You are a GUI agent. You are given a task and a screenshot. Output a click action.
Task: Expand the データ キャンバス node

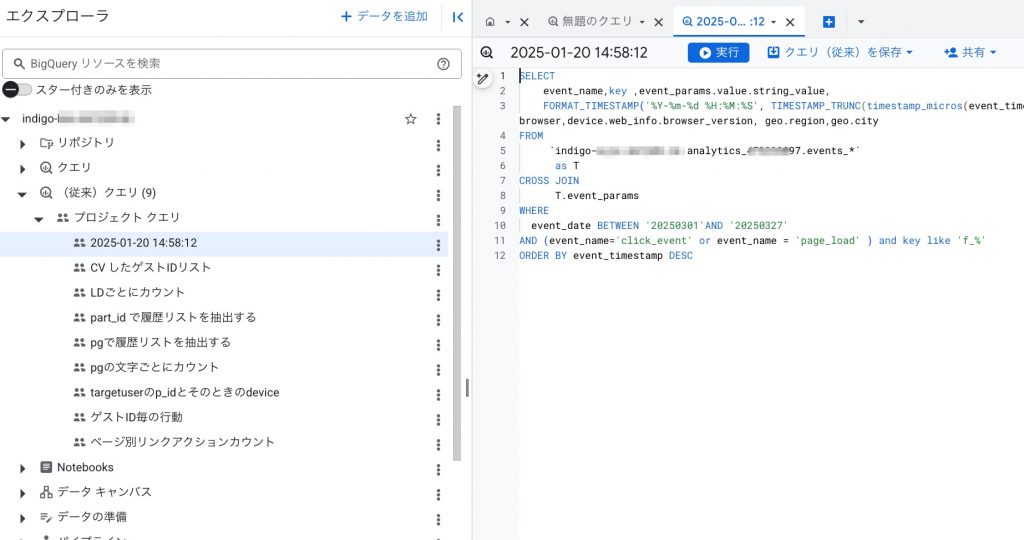23,493
